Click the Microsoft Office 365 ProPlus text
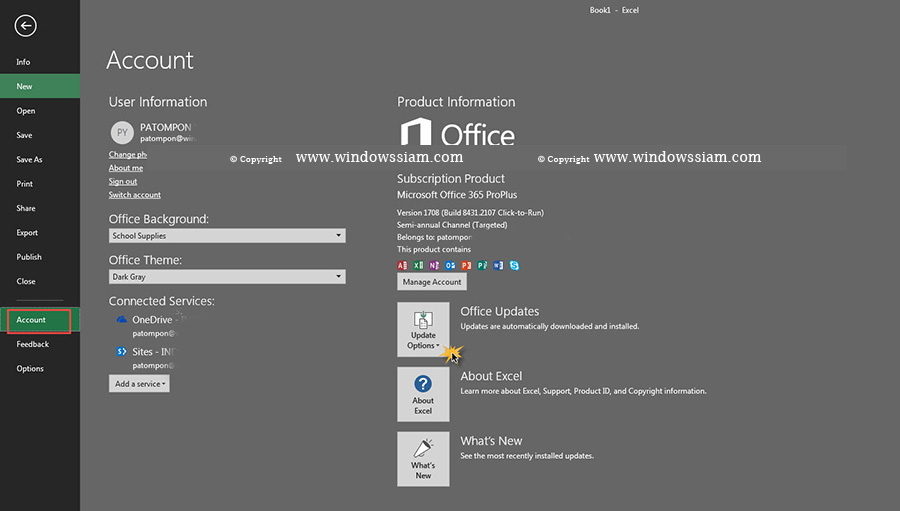Viewport: 900px width, 511px height. [457, 195]
